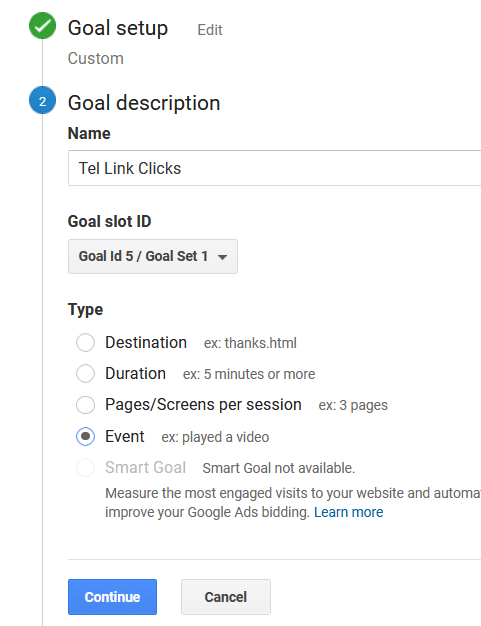Click the Custom text under Goal setup

click(x=96, y=59)
